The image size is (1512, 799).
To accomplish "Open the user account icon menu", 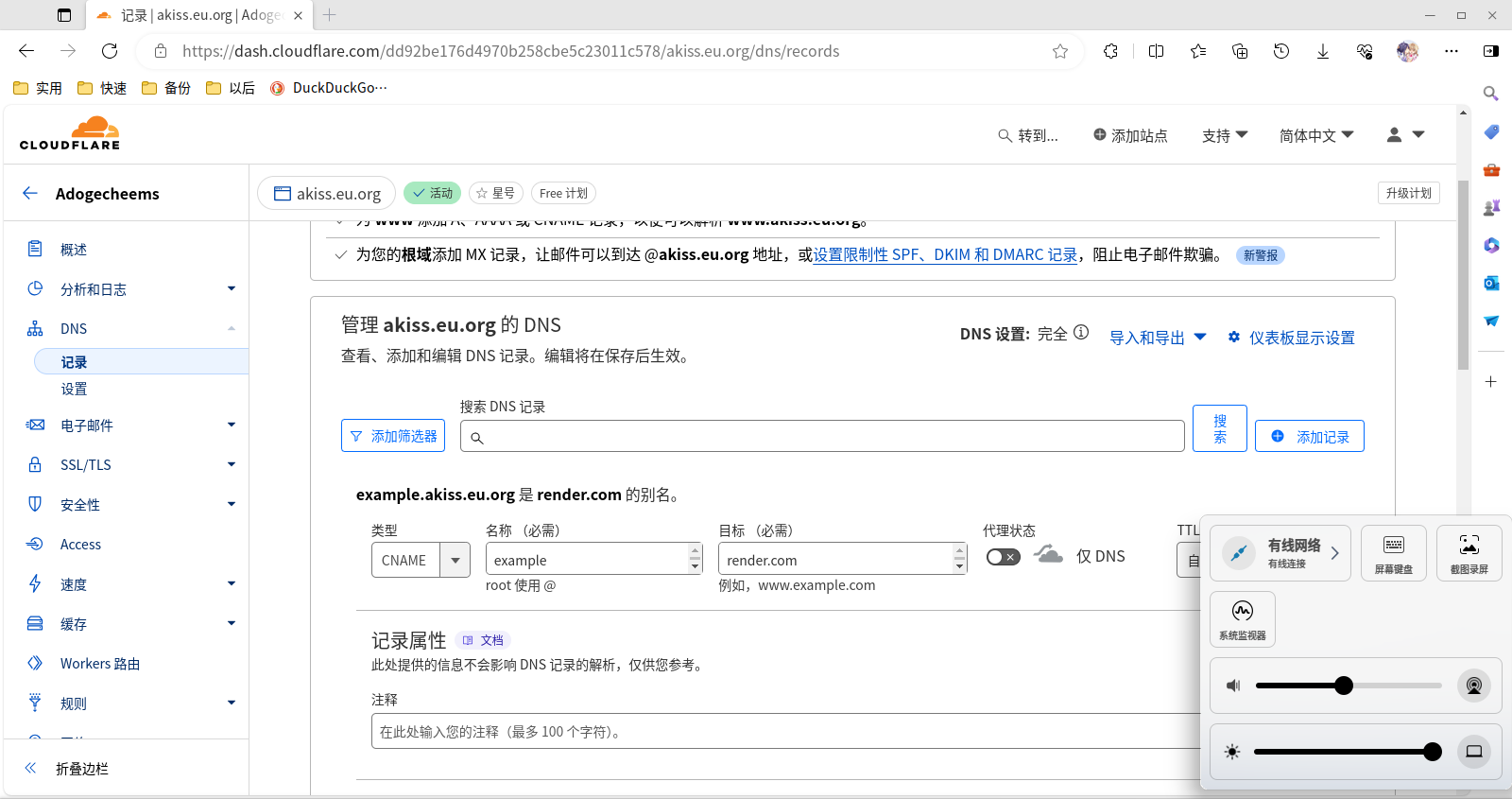I will pyautogui.click(x=1405, y=135).
